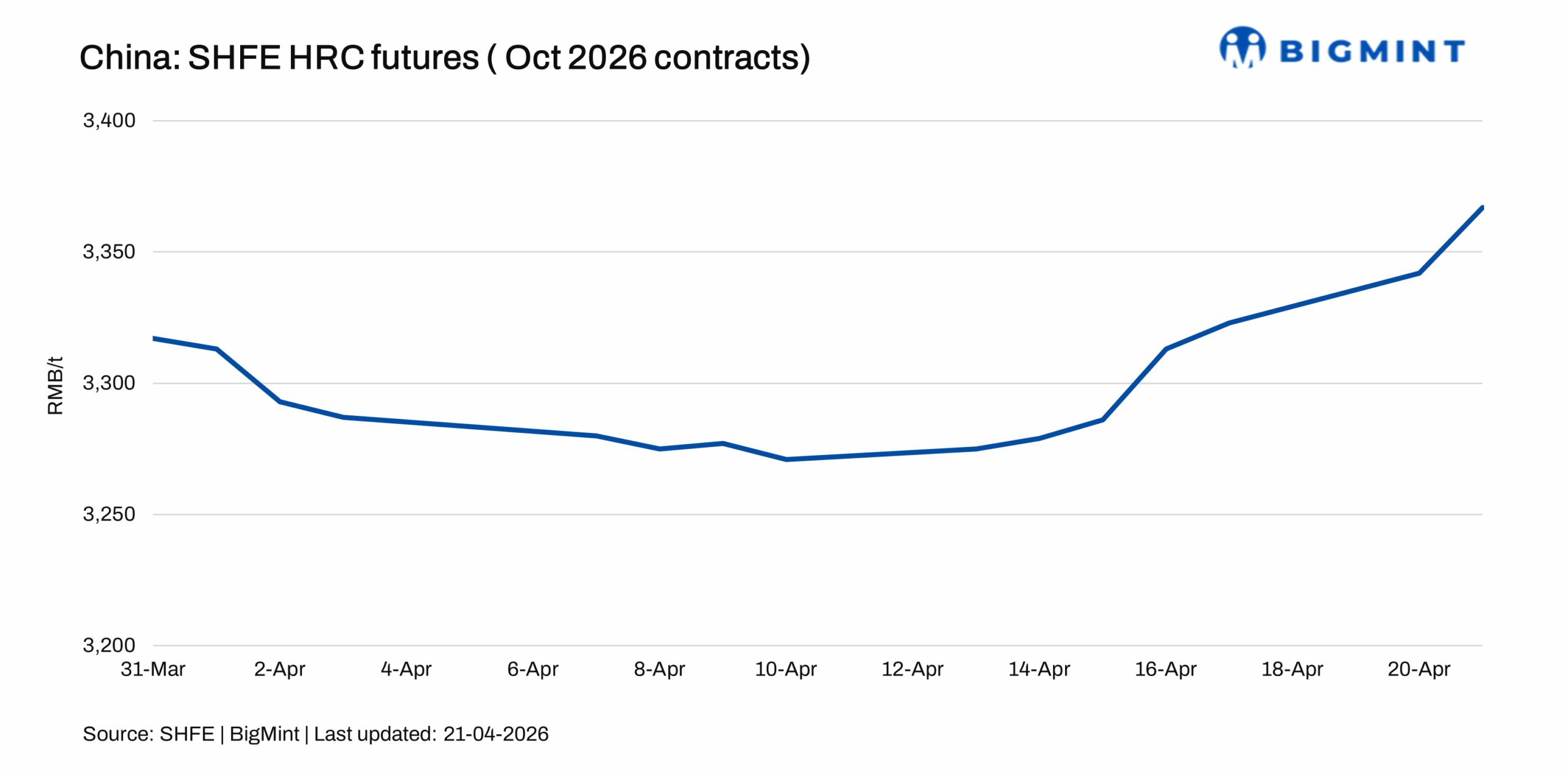Click the 16-Apr date label

(1165, 669)
